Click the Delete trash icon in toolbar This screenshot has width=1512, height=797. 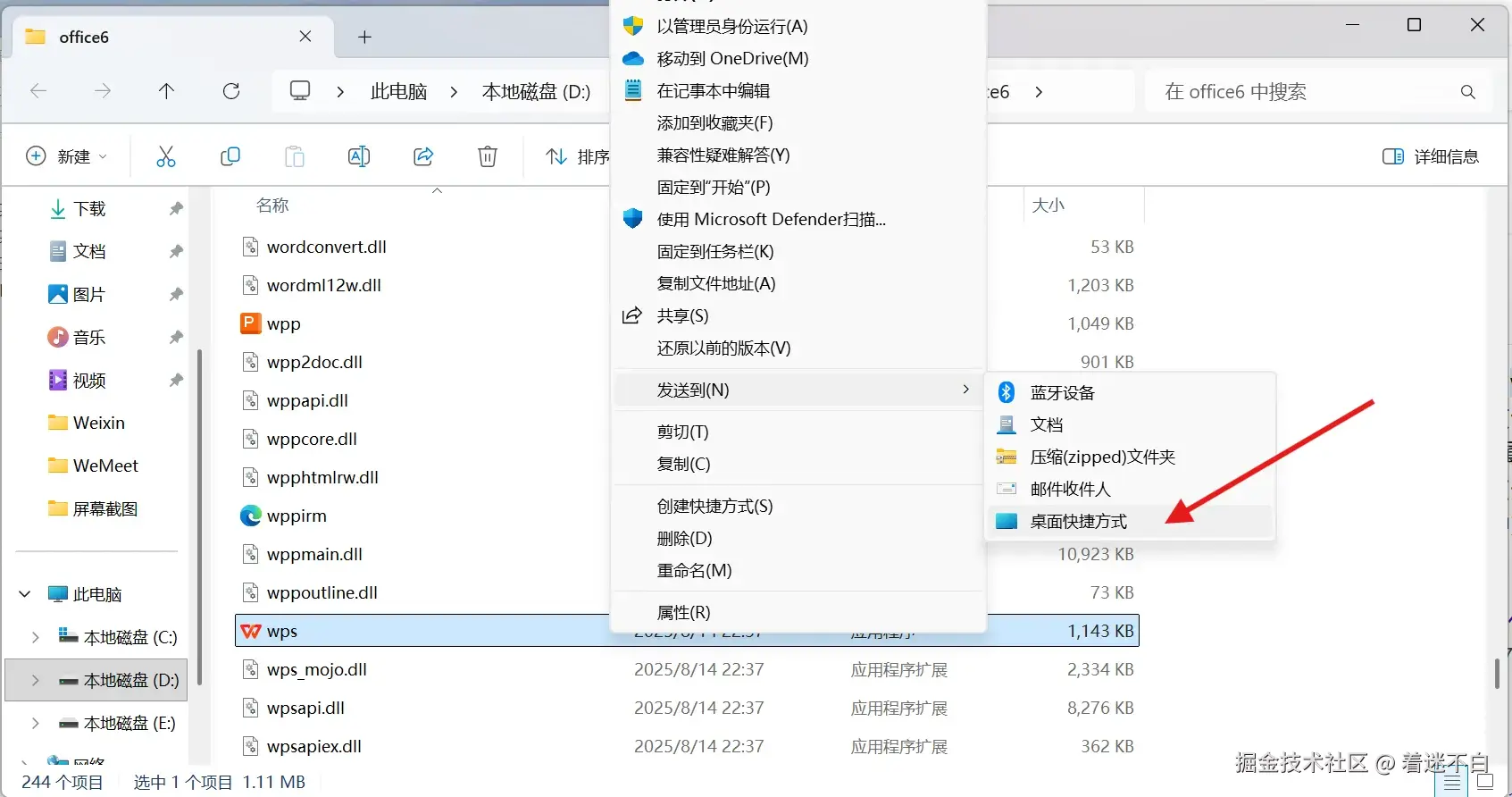point(488,156)
